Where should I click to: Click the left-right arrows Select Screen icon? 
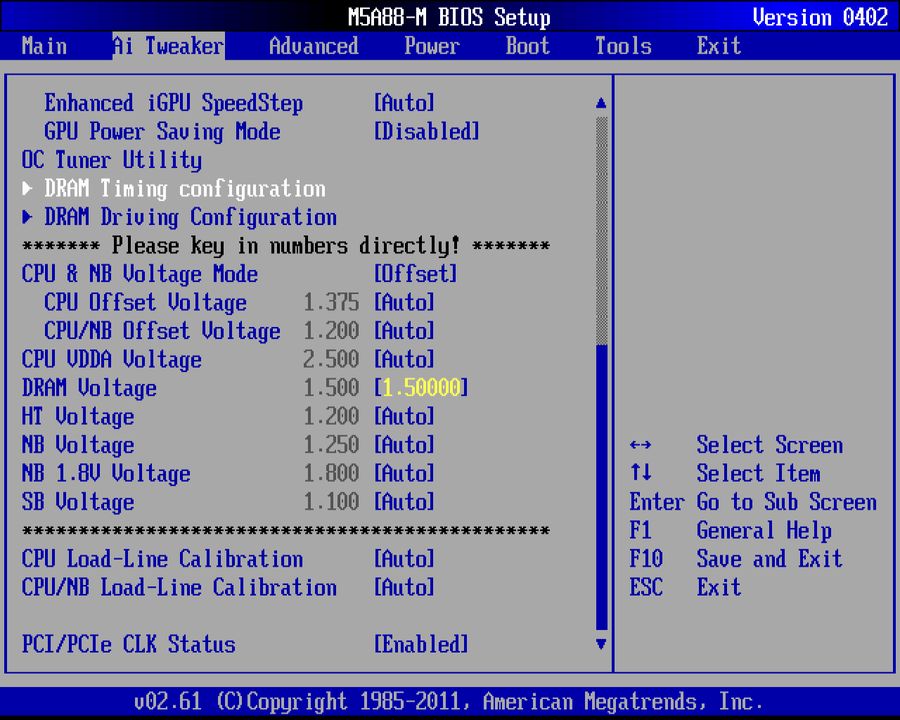(640, 445)
